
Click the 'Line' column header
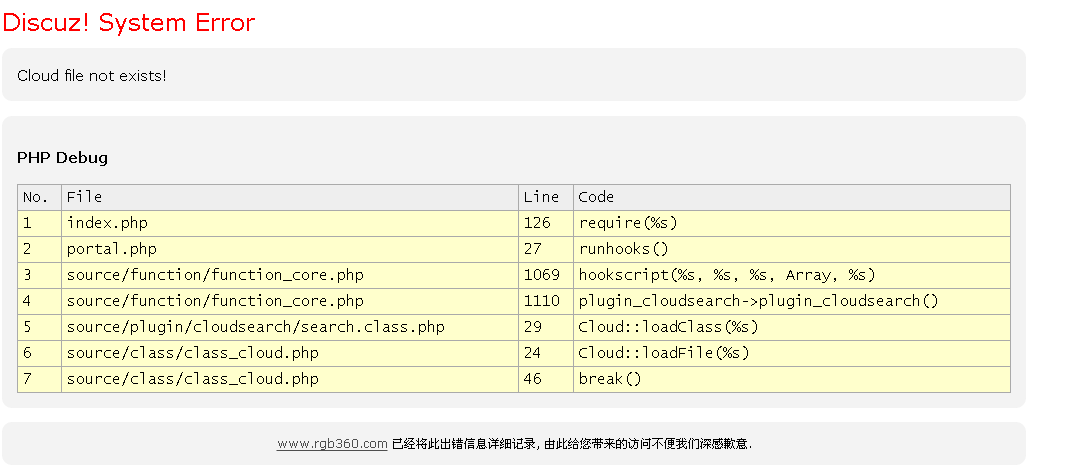point(546,197)
